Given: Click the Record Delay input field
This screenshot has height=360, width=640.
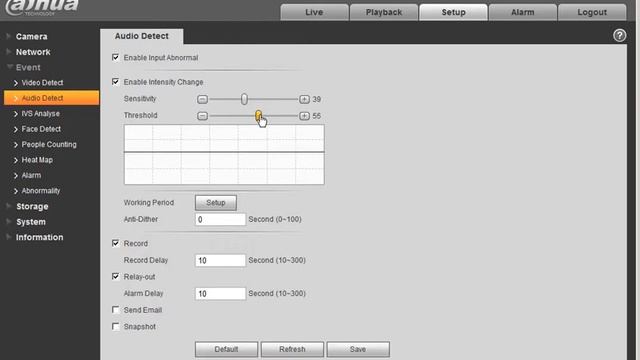Looking at the screenshot, I should (220, 260).
